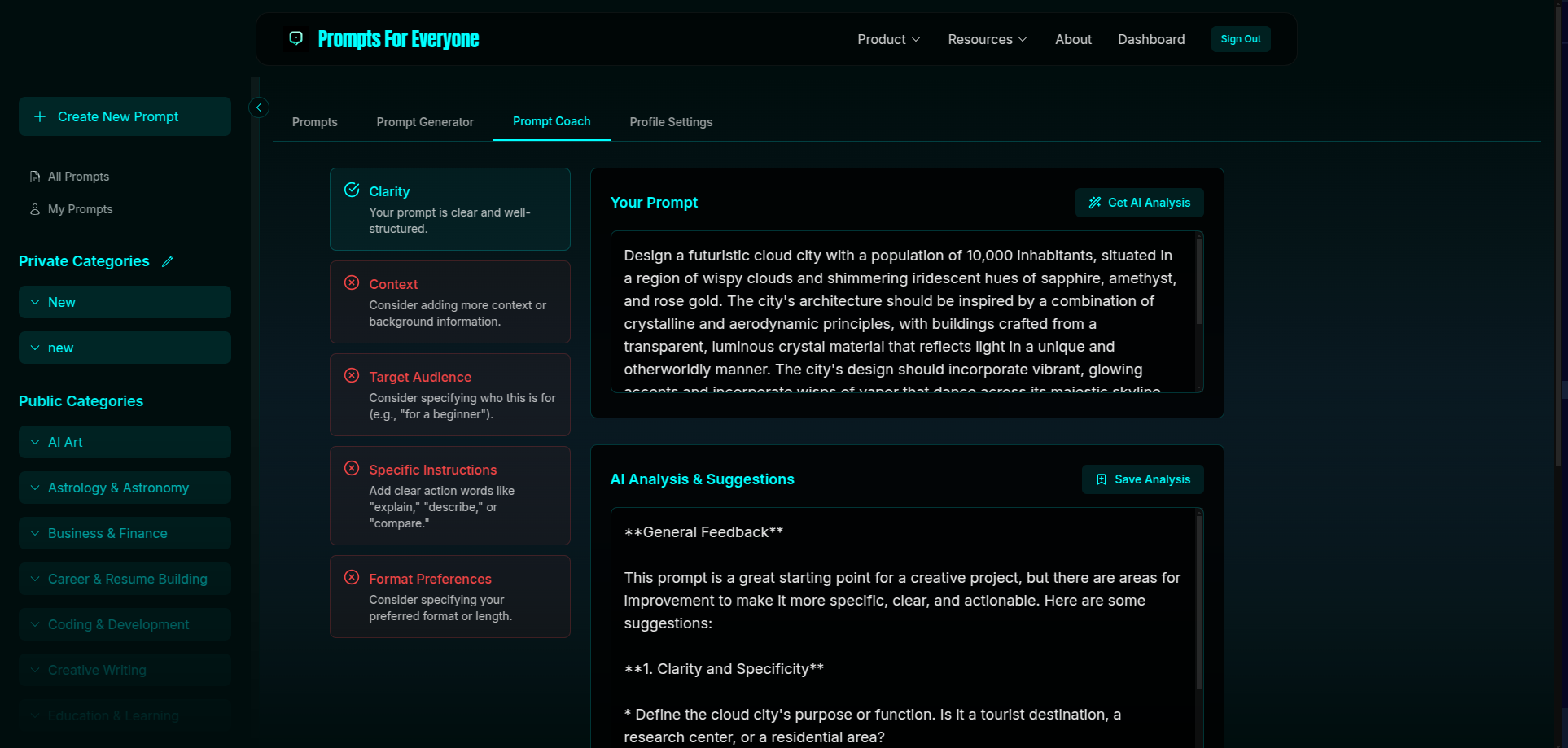Click the magic wand icon in Get AI Analysis
The width and height of the screenshot is (1568, 748).
1095,203
